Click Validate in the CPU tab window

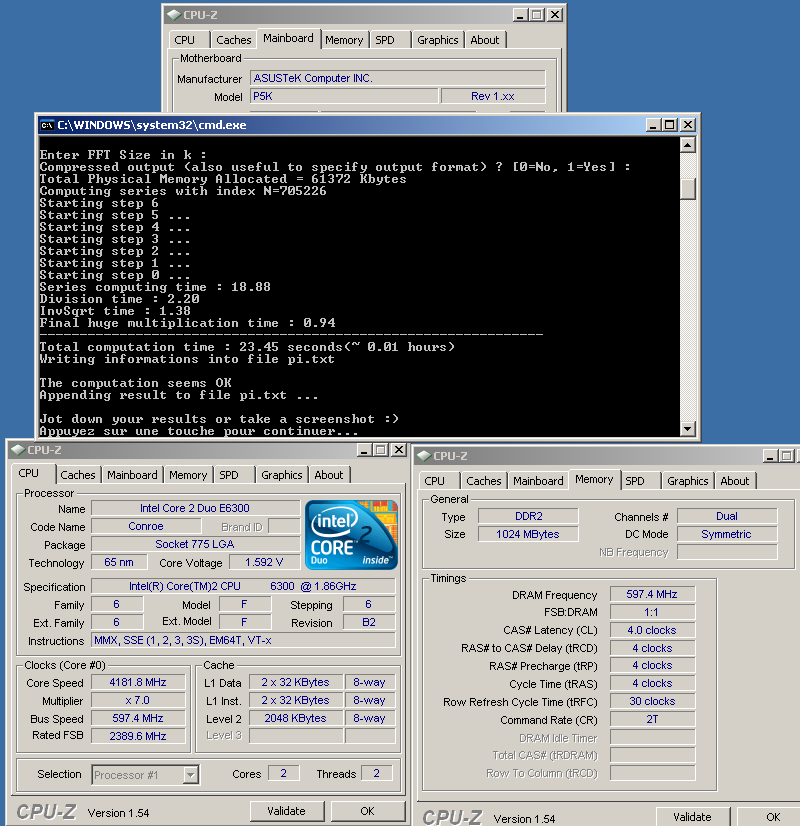coord(287,811)
